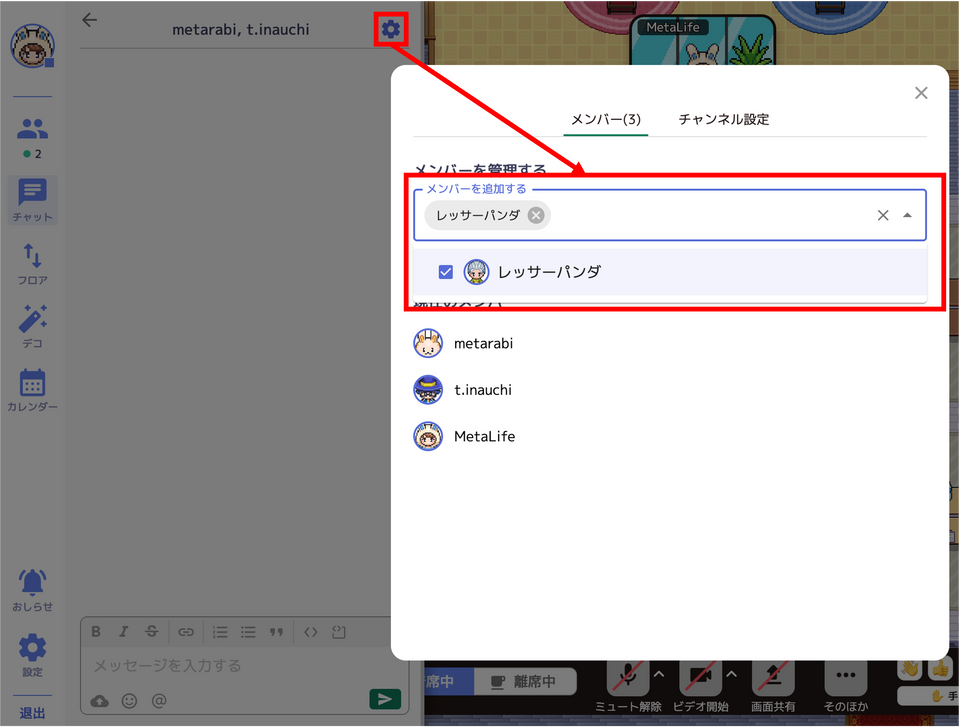
Task: Click the t.inauchi member name
Action: coord(483,390)
